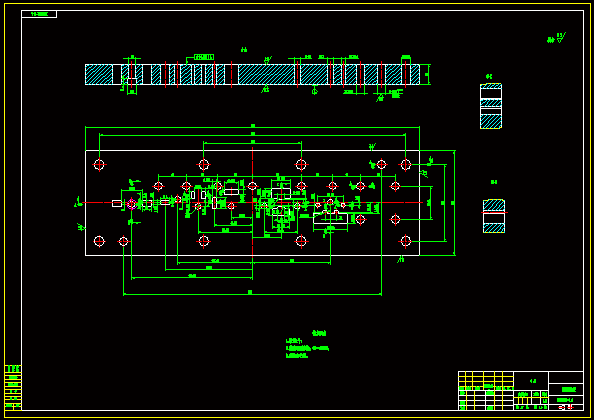
Task: Select the top-left corner hole of the plate
Action: click(x=99, y=165)
